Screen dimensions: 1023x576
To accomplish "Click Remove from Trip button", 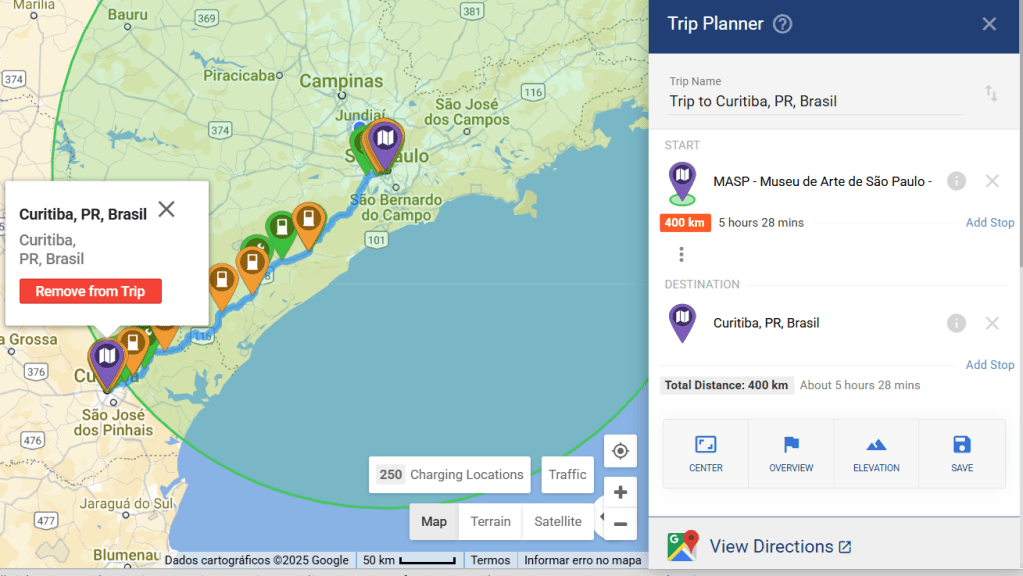I will tap(90, 291).
